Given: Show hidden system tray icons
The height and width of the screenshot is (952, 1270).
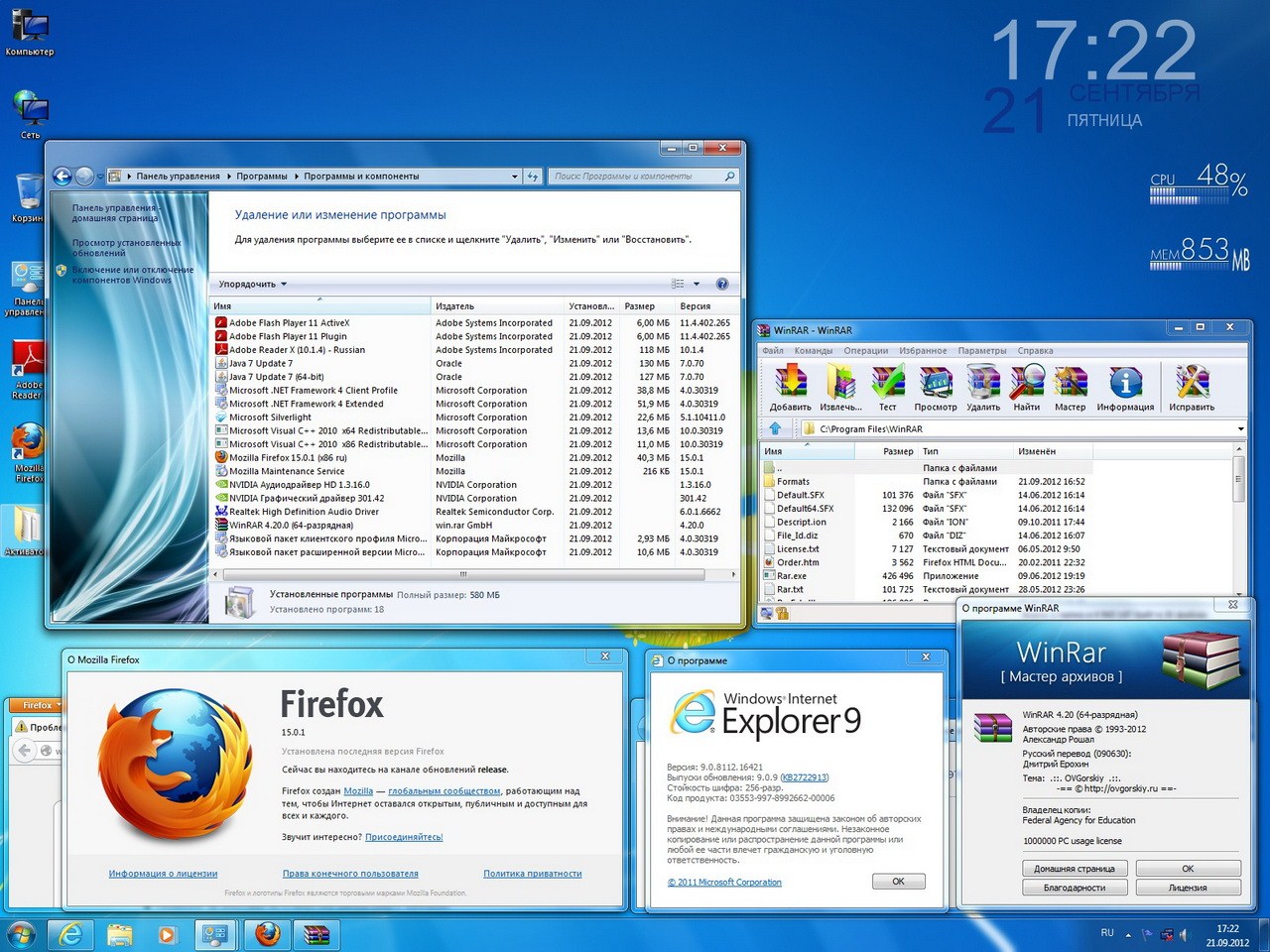Looking at the screenshot, I should 1128,934.
